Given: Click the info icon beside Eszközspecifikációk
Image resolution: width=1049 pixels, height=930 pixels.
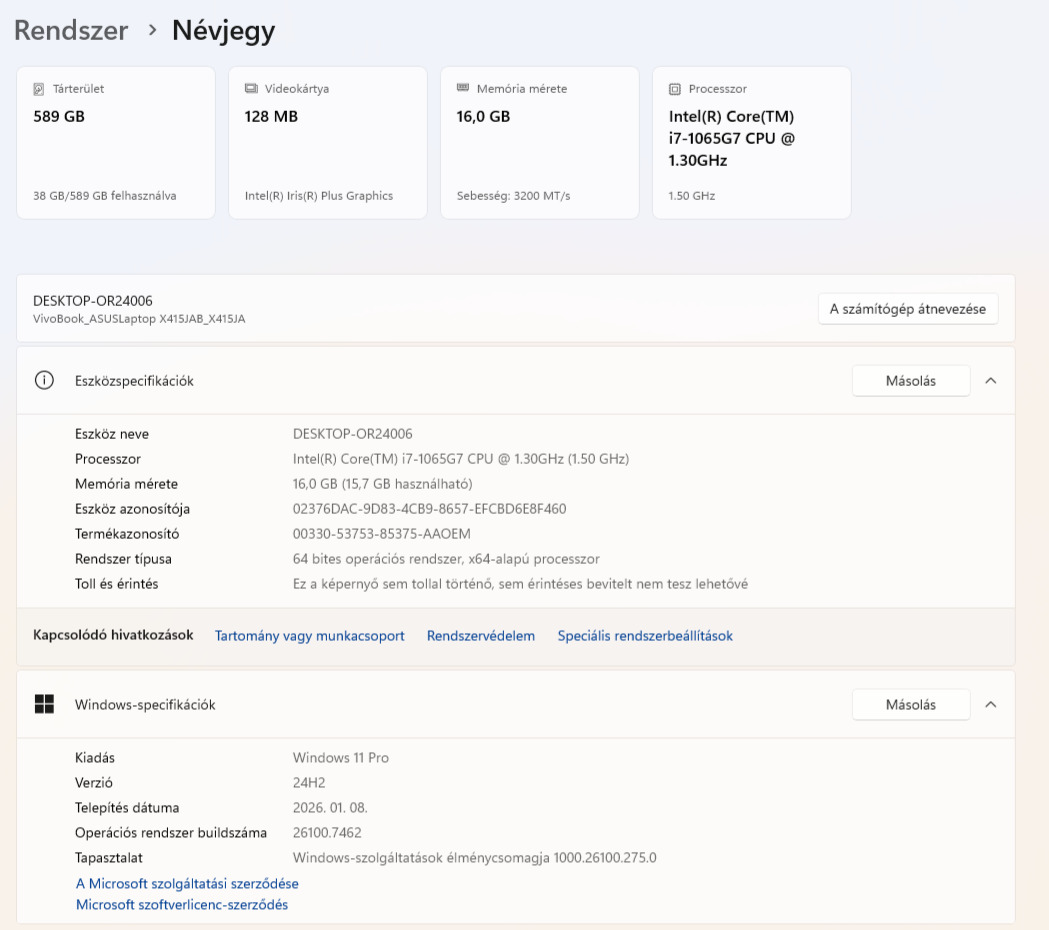Looking at the screenshot, I should tap(44, 381).
